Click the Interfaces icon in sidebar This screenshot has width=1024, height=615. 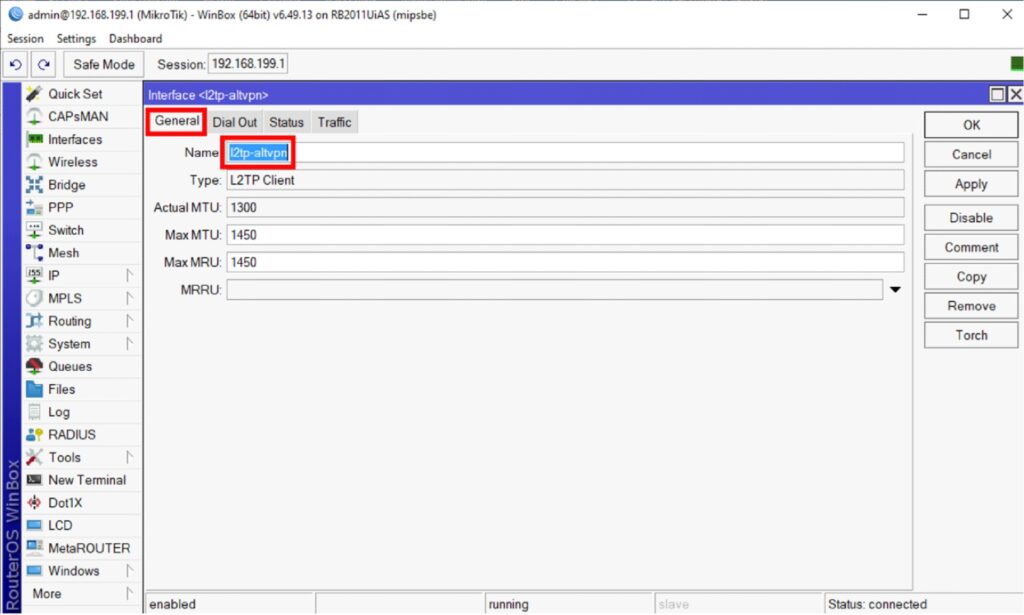(x=34, y=140)
